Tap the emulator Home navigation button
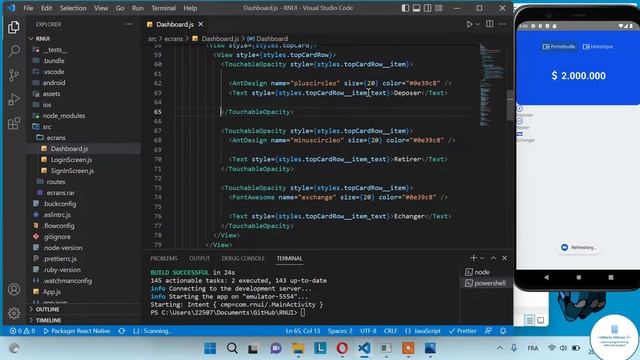This screenshot has width=640, height=360. pos(578,277)
